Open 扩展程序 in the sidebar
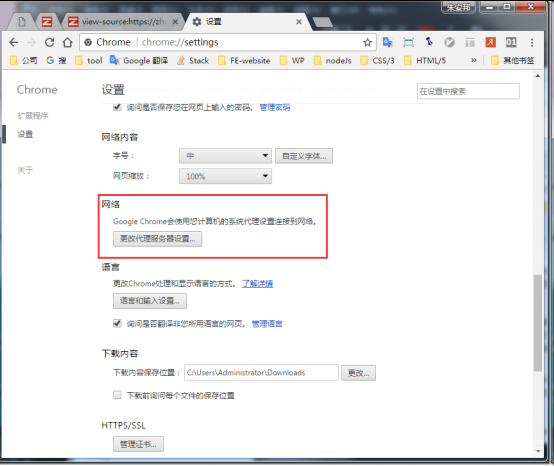The height and width of the screenshot is (466, 554). tap(33, 116)
